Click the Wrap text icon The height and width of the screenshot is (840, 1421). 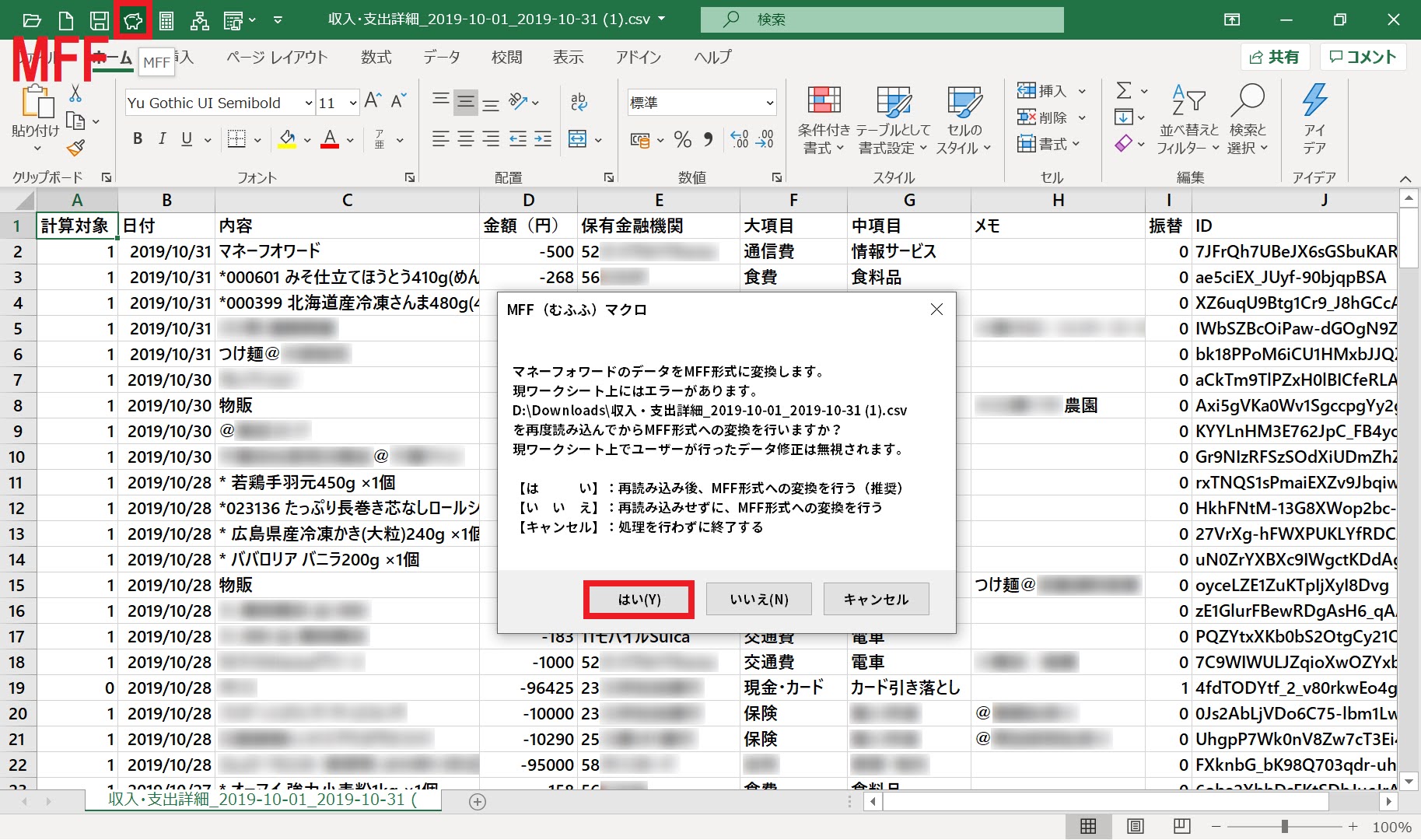(579, 102)
